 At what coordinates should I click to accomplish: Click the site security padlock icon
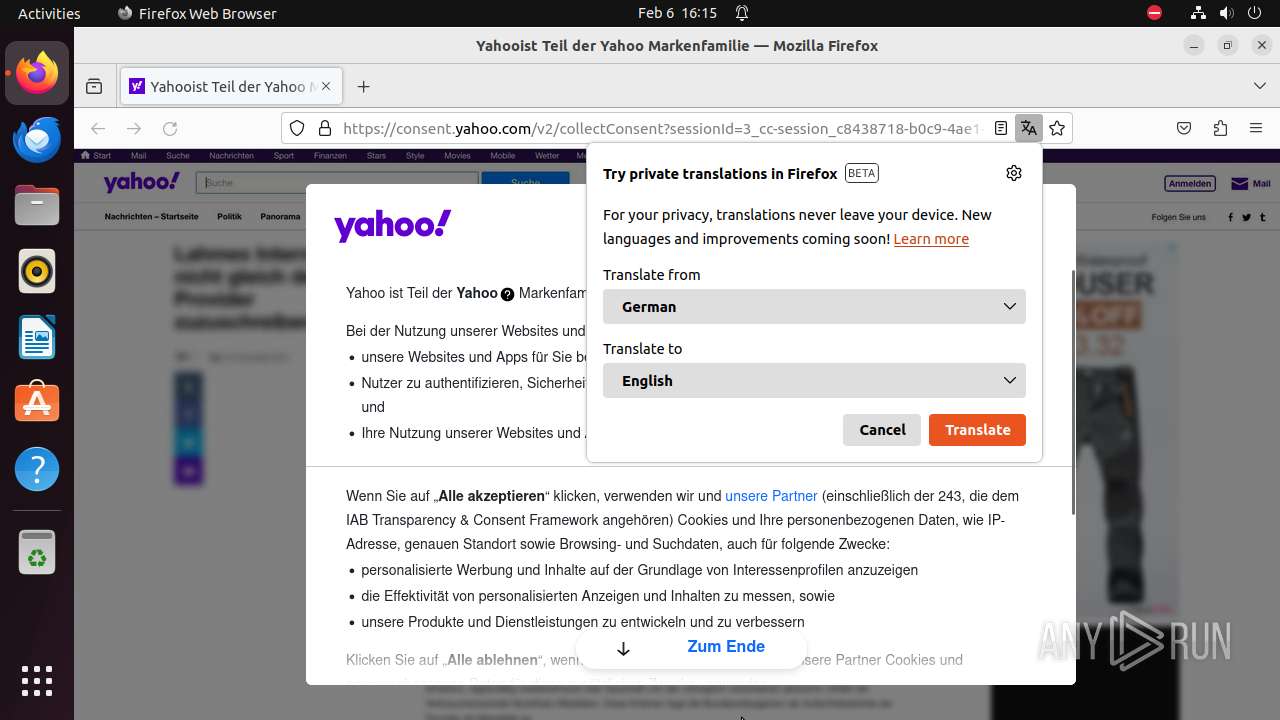click(x=324, y=128)
